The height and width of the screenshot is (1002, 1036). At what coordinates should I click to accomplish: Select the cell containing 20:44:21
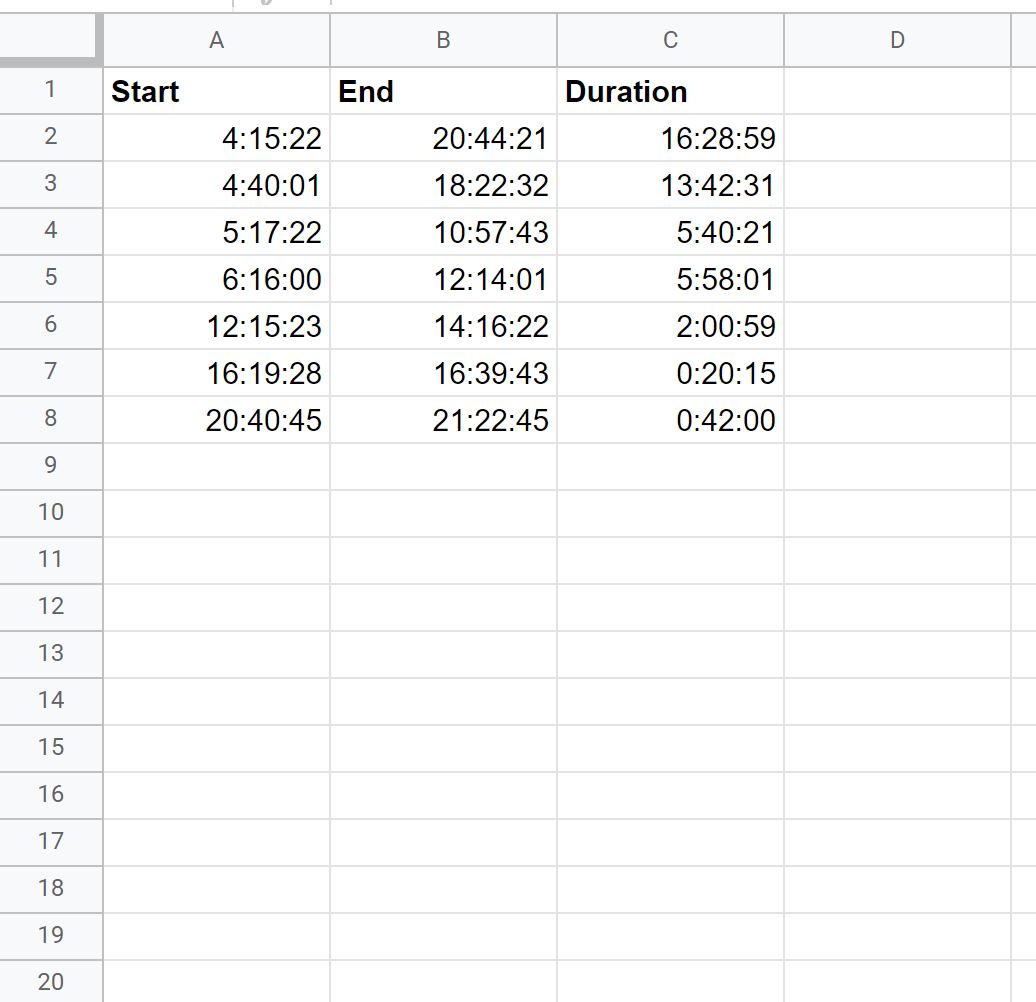[443, 138]
